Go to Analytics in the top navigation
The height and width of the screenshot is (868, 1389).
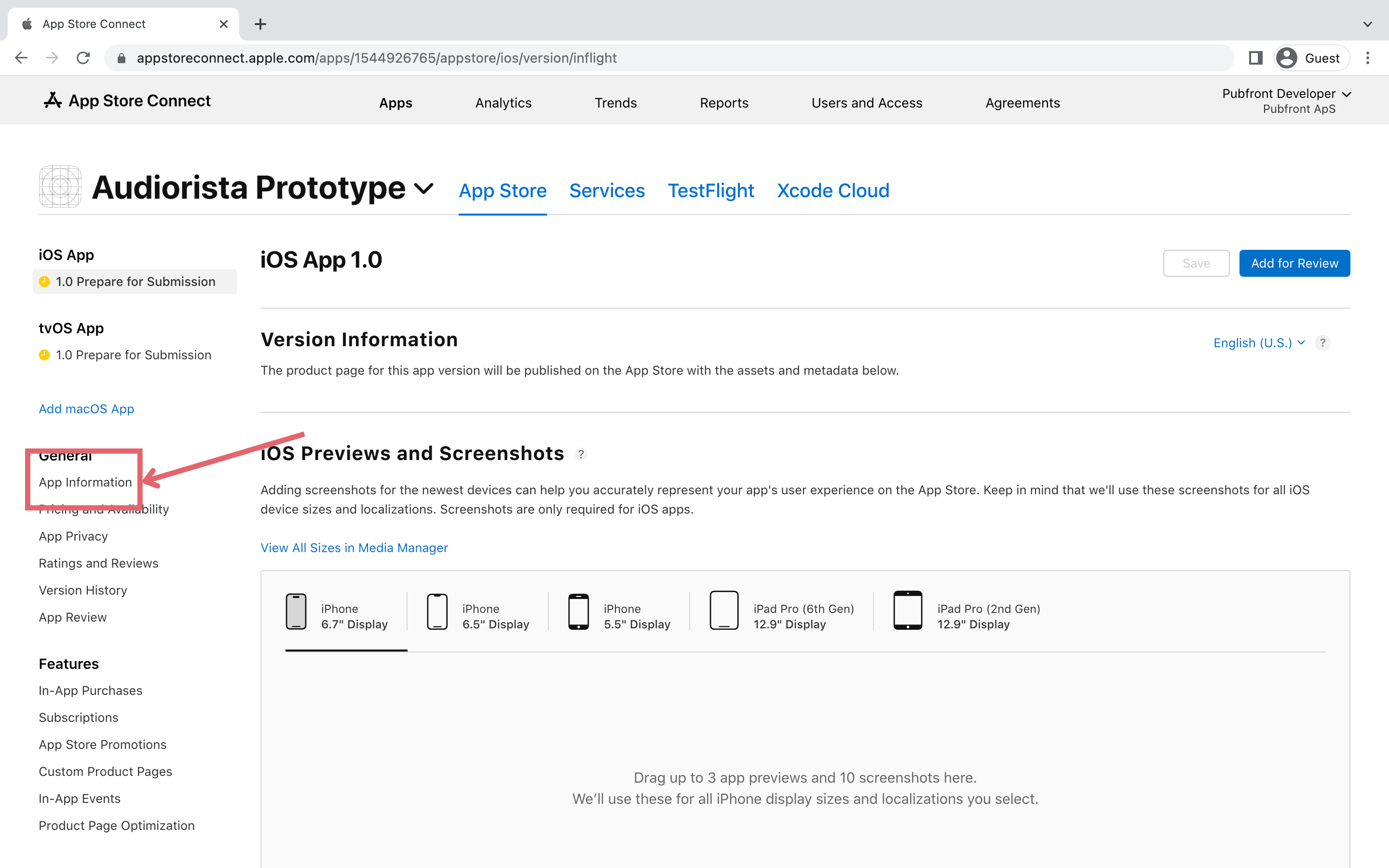pos(504,103)
